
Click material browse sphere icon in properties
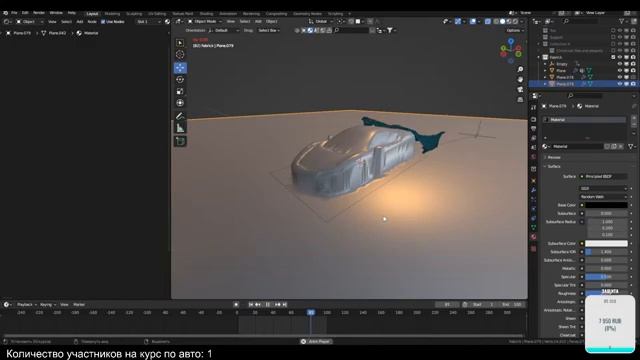pos(546,147)
